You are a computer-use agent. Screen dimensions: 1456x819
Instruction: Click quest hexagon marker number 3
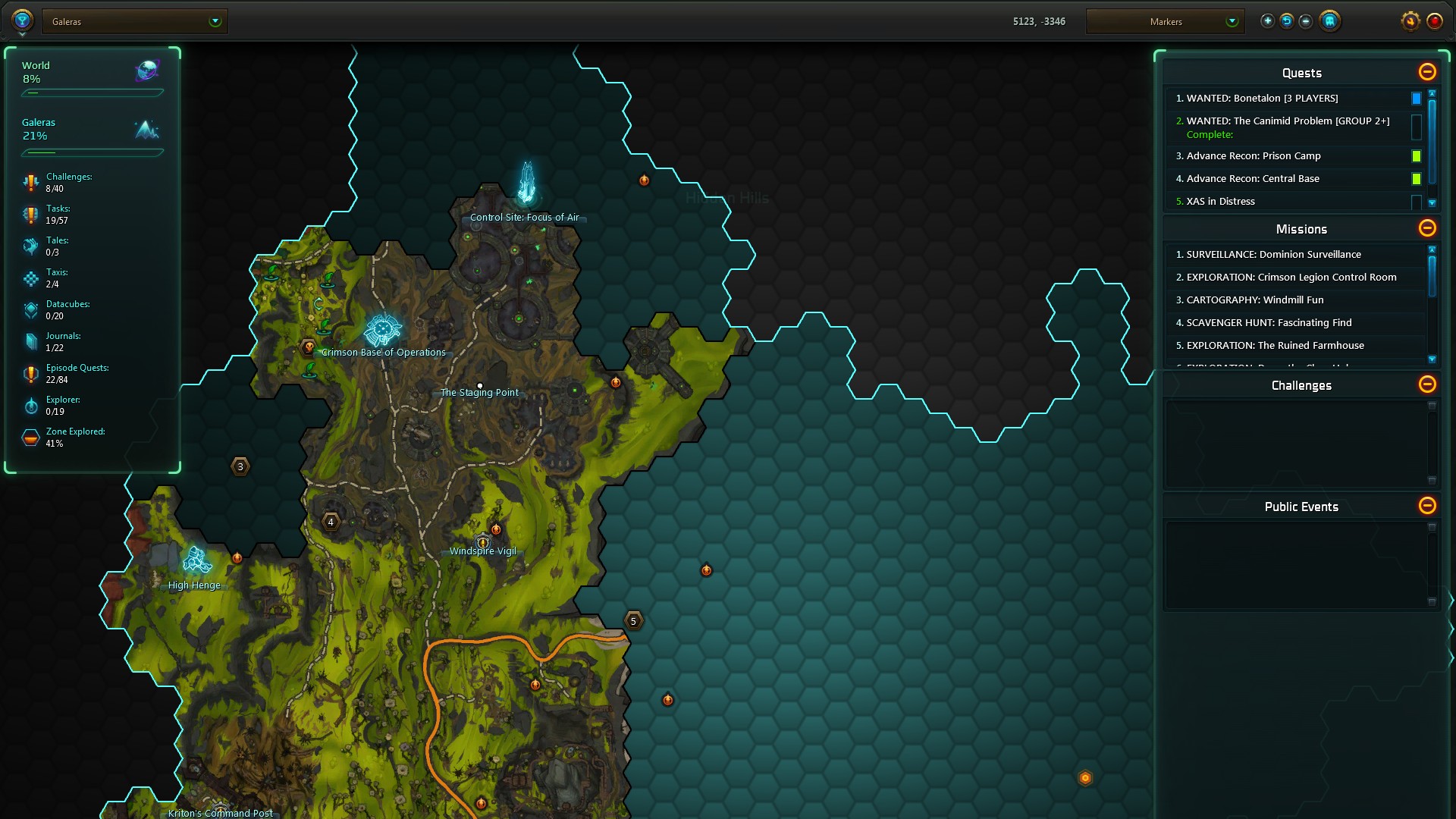pyautogui.click(x=240, y=466)
